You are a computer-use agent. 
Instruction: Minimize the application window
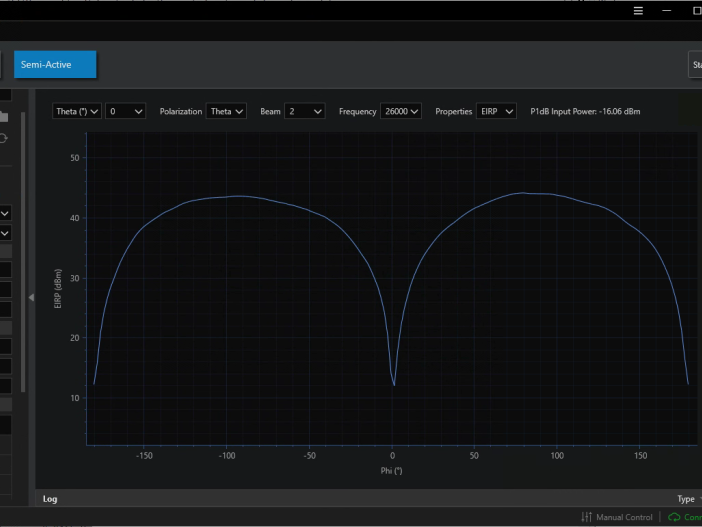click(667, 11)
